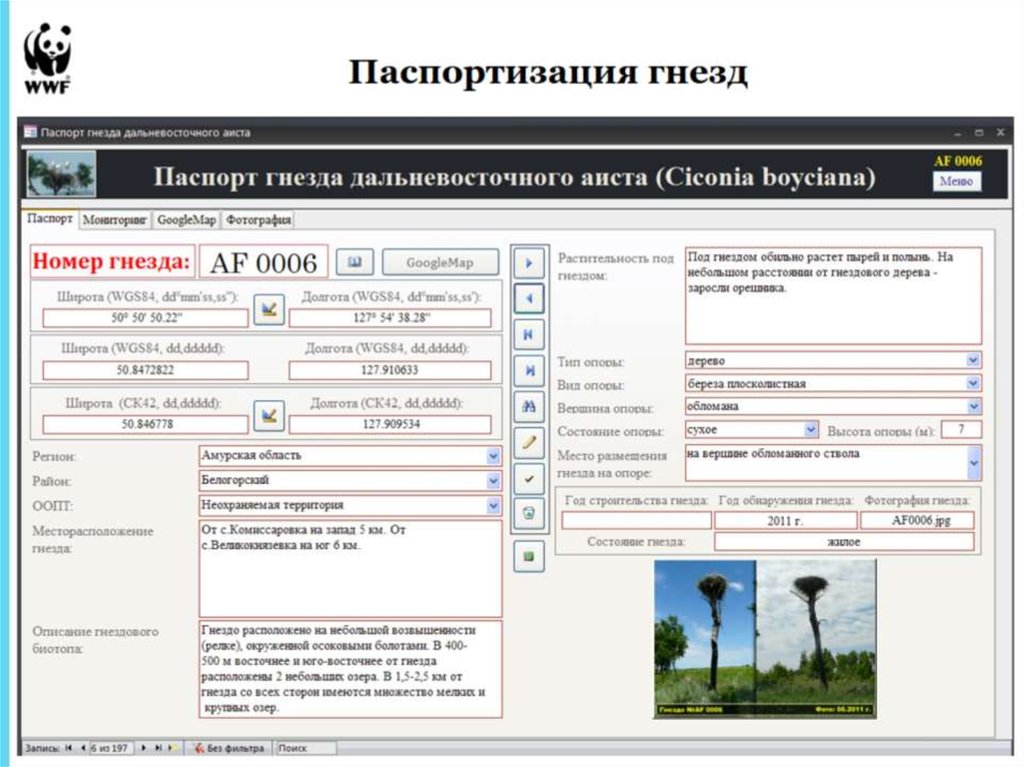The width and height of the screenshot is (1024, 767).
Task: Click the Меню button in the header
Action: tap(957, 182)
